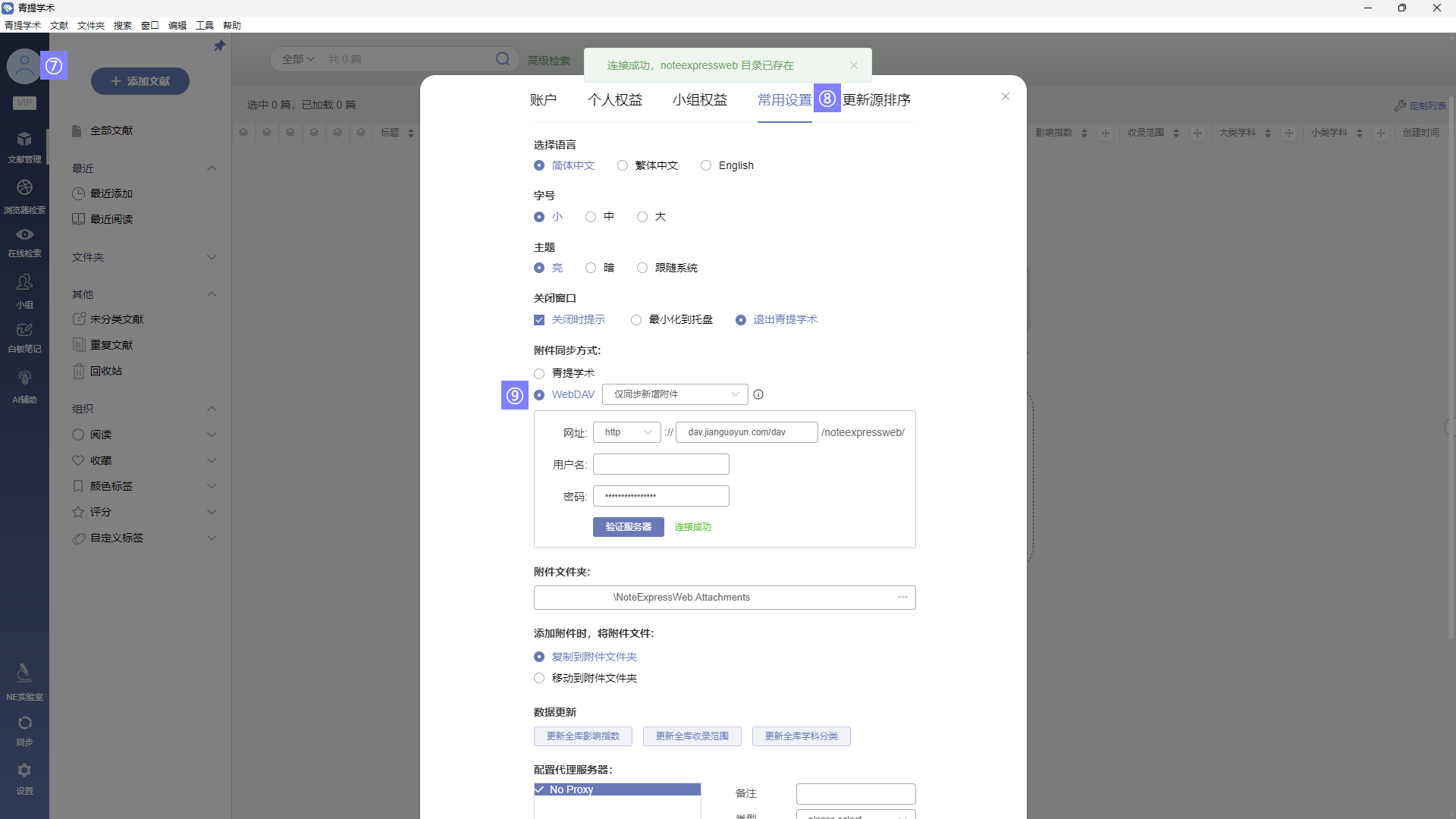Switch to the 个人权益 tab
Screen dimensions: 1456x819
pyautogui.click(x=614, y=100)
